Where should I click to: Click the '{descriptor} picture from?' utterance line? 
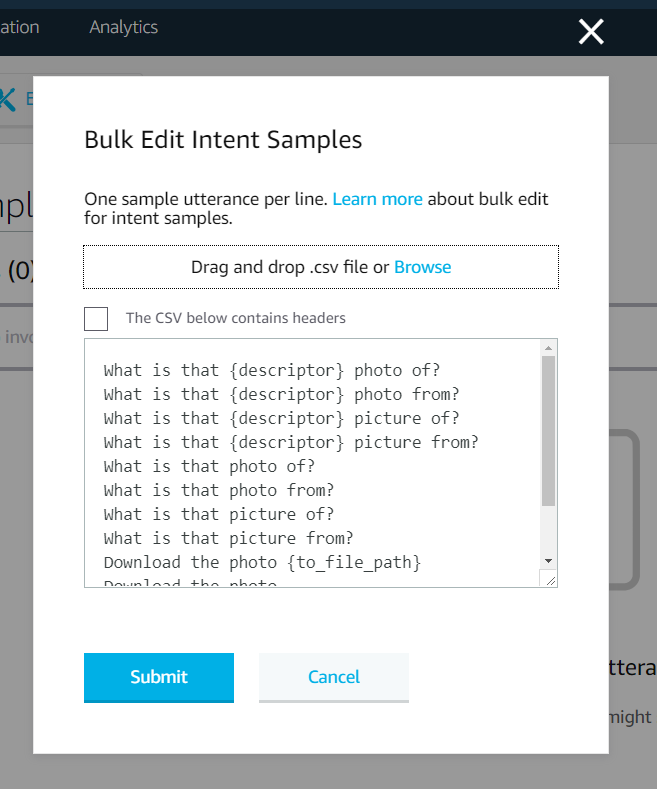click(291, 442)
